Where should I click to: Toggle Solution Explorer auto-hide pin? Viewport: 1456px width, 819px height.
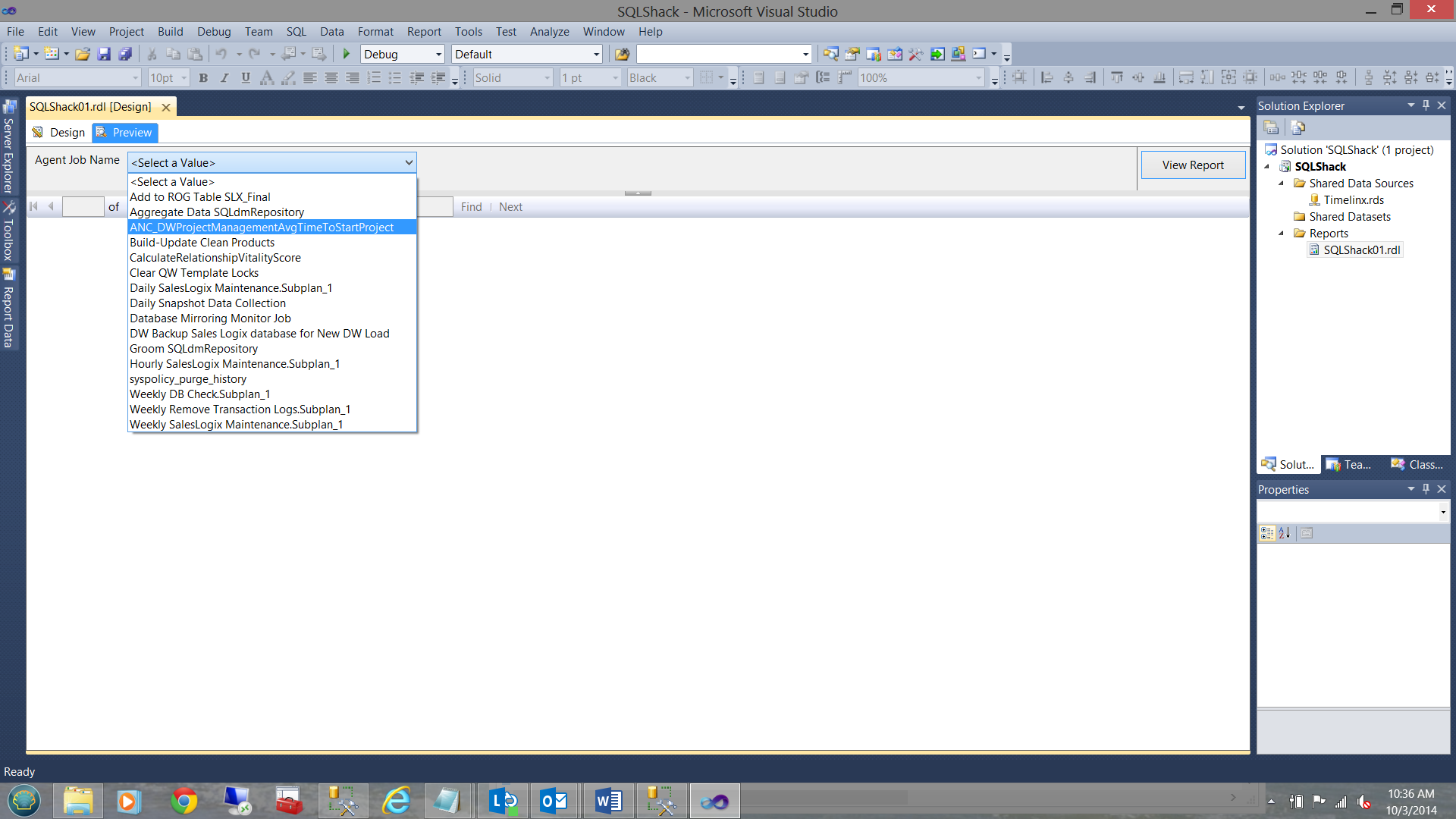tap(1426, 105)
